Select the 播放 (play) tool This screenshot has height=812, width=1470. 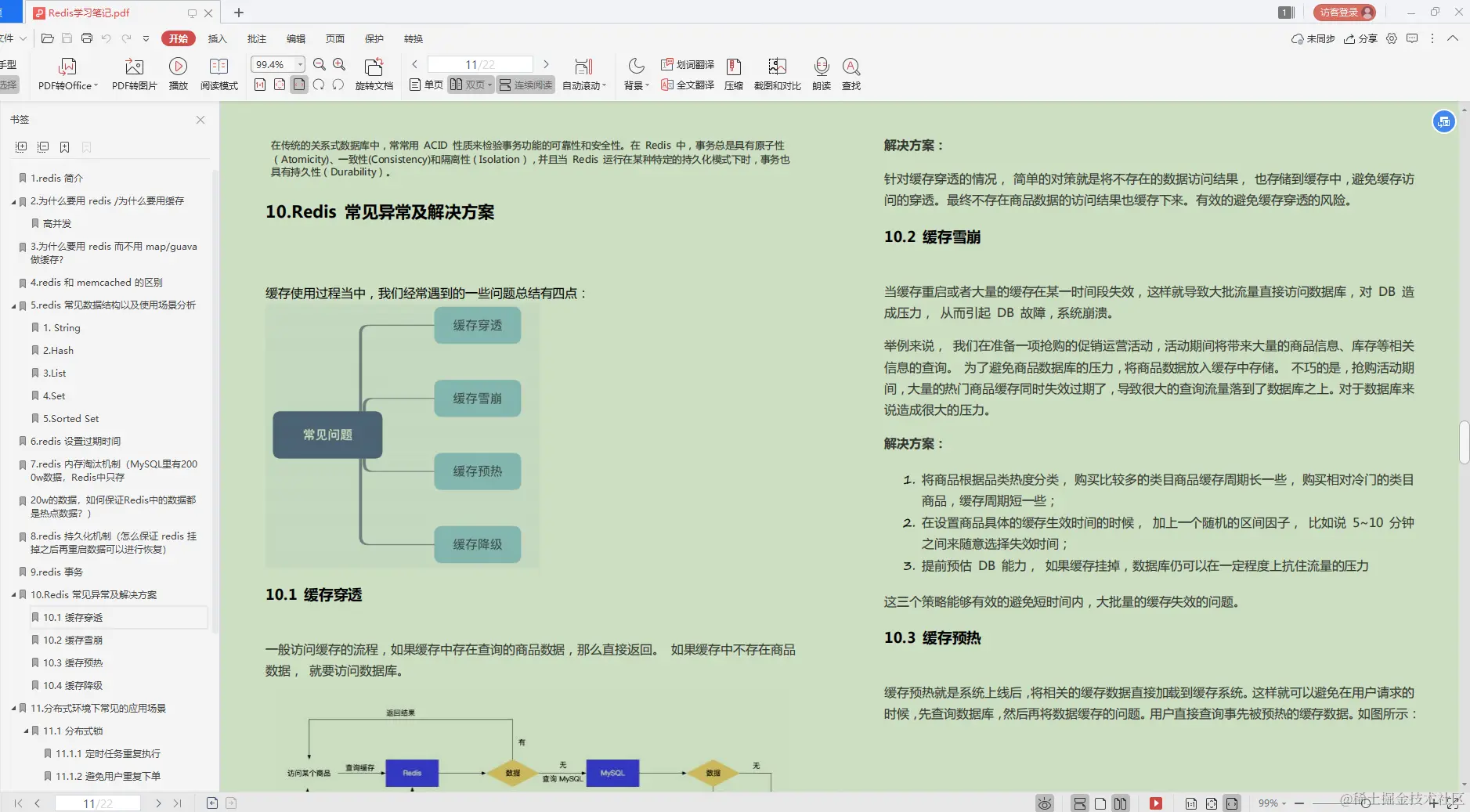point(179,73)
